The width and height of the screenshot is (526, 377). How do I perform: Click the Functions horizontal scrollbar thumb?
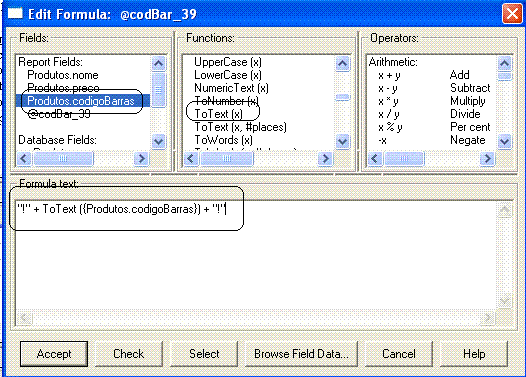[x=227, y=158]
